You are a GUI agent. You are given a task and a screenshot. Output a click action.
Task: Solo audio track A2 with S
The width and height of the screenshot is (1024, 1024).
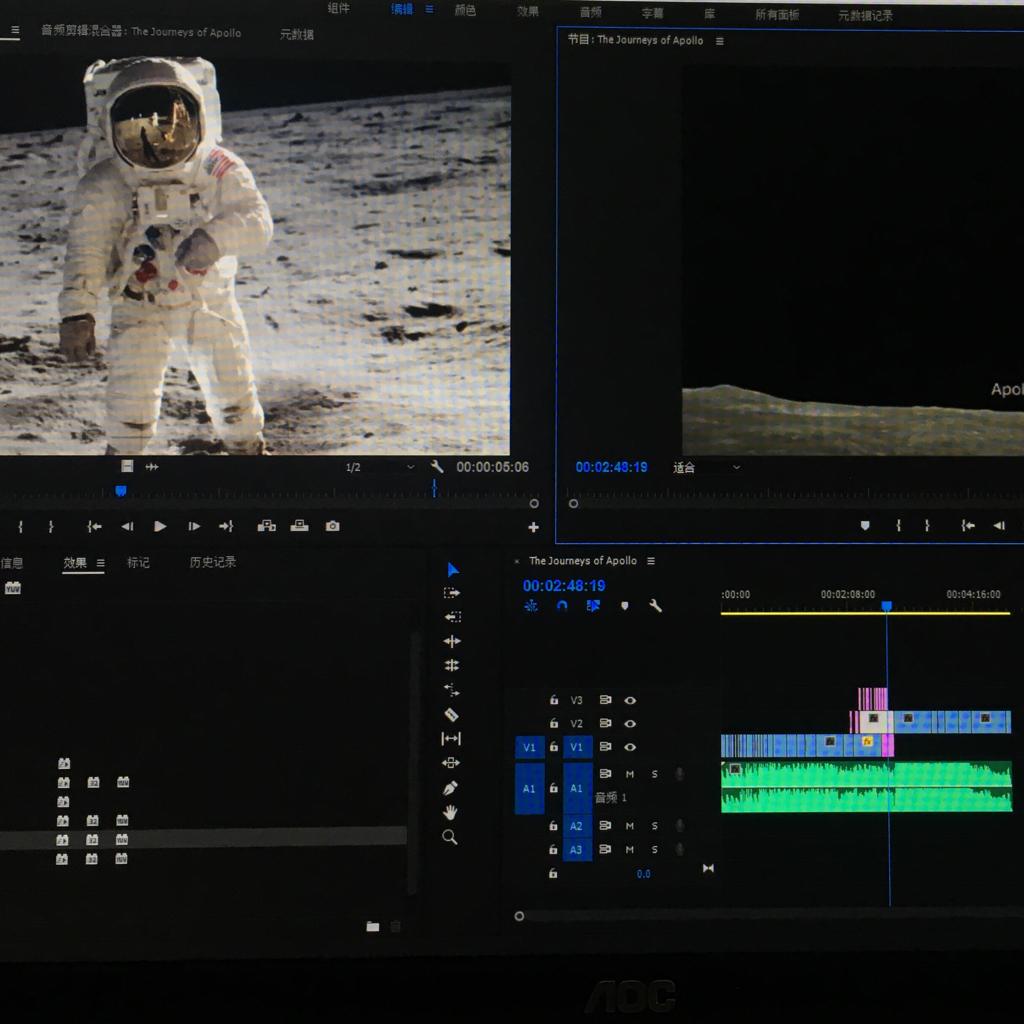click(655, 826)
